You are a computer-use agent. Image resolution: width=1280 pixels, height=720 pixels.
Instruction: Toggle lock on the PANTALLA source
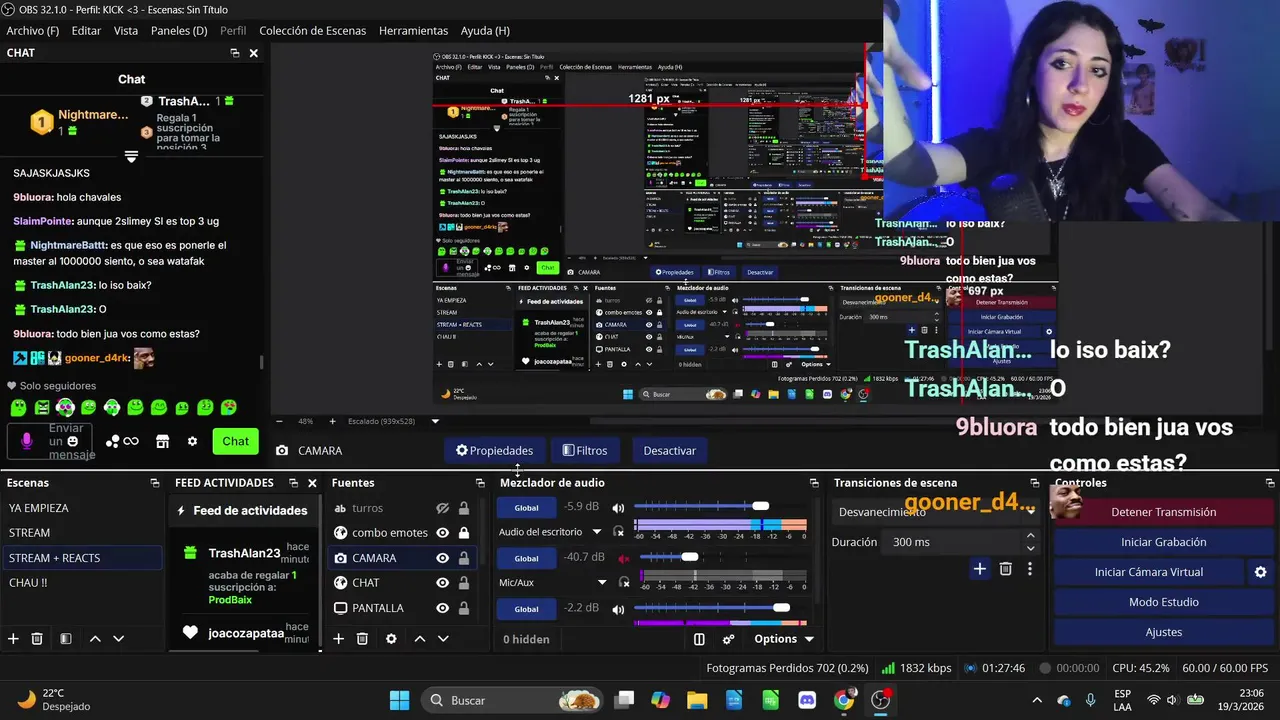pos(464,608)
